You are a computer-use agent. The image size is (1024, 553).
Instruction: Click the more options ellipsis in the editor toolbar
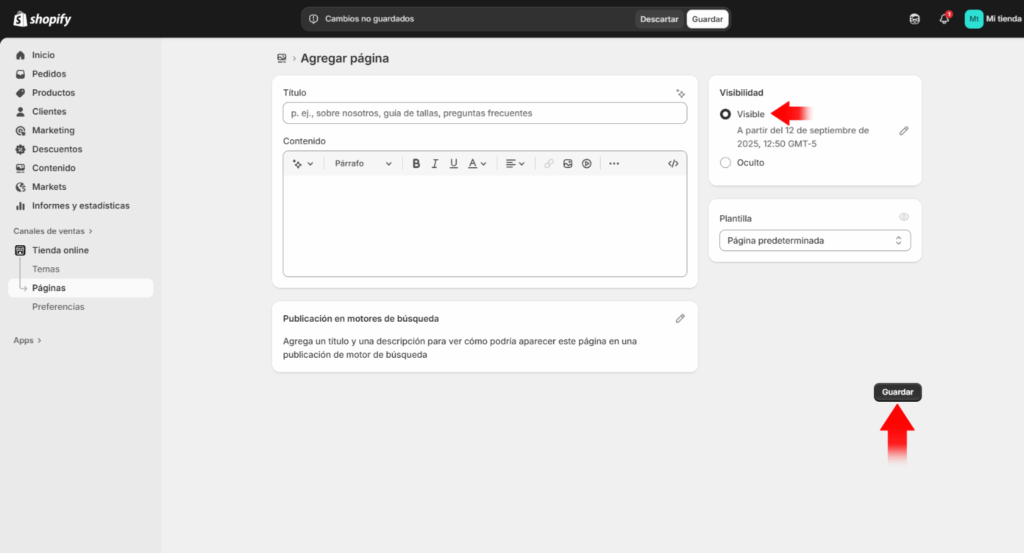tap(614, 163)
